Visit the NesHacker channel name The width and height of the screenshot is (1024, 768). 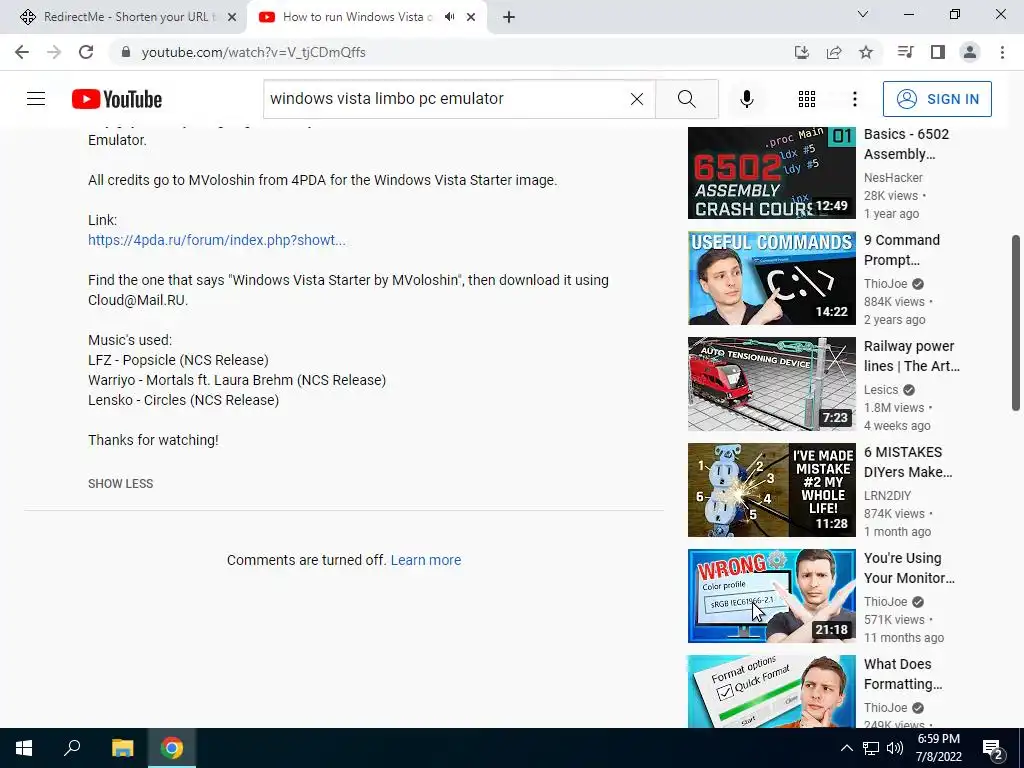[x=893, y=178]
